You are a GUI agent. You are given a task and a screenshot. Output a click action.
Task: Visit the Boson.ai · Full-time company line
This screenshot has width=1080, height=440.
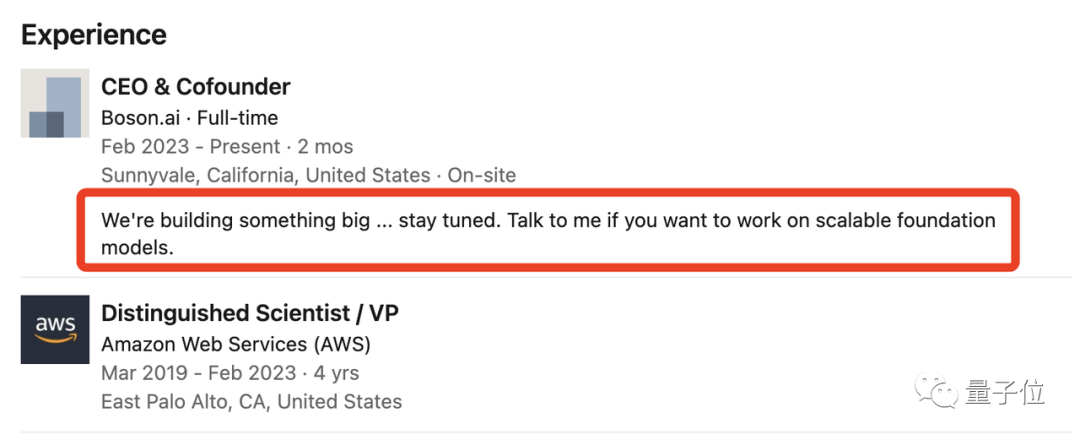tap(189, 118)
